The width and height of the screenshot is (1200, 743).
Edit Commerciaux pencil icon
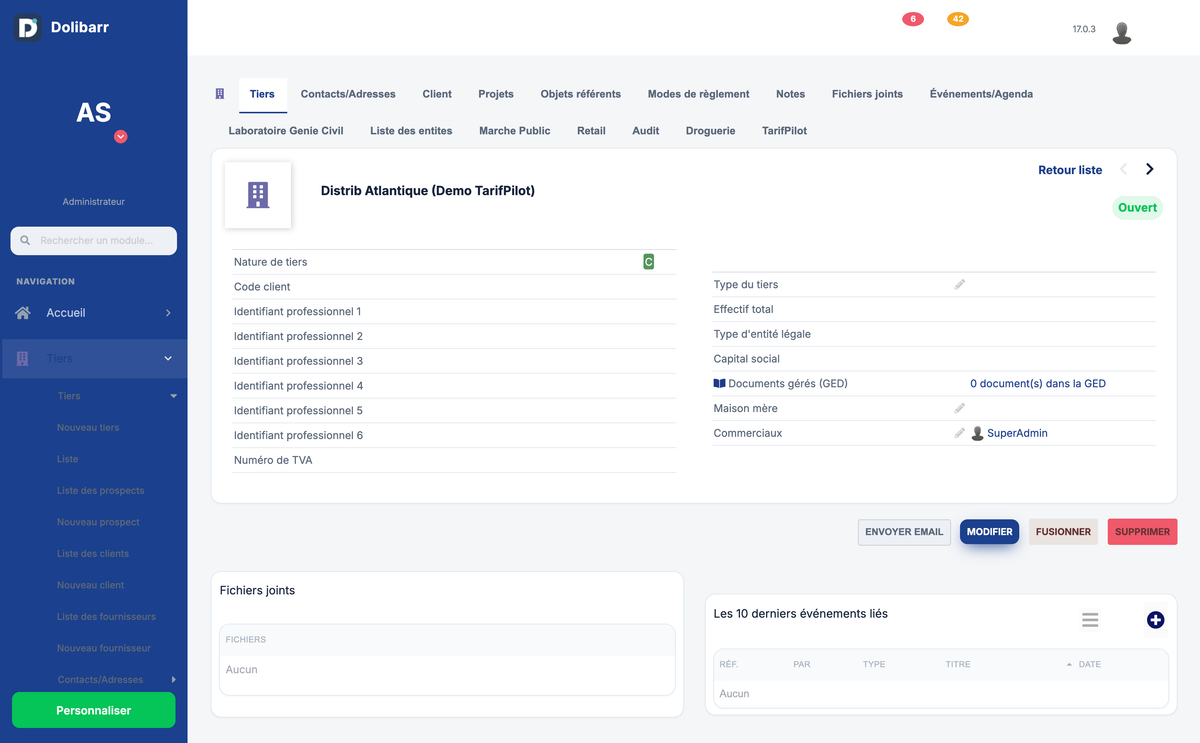pyautogui.click(x=960, y=433)
